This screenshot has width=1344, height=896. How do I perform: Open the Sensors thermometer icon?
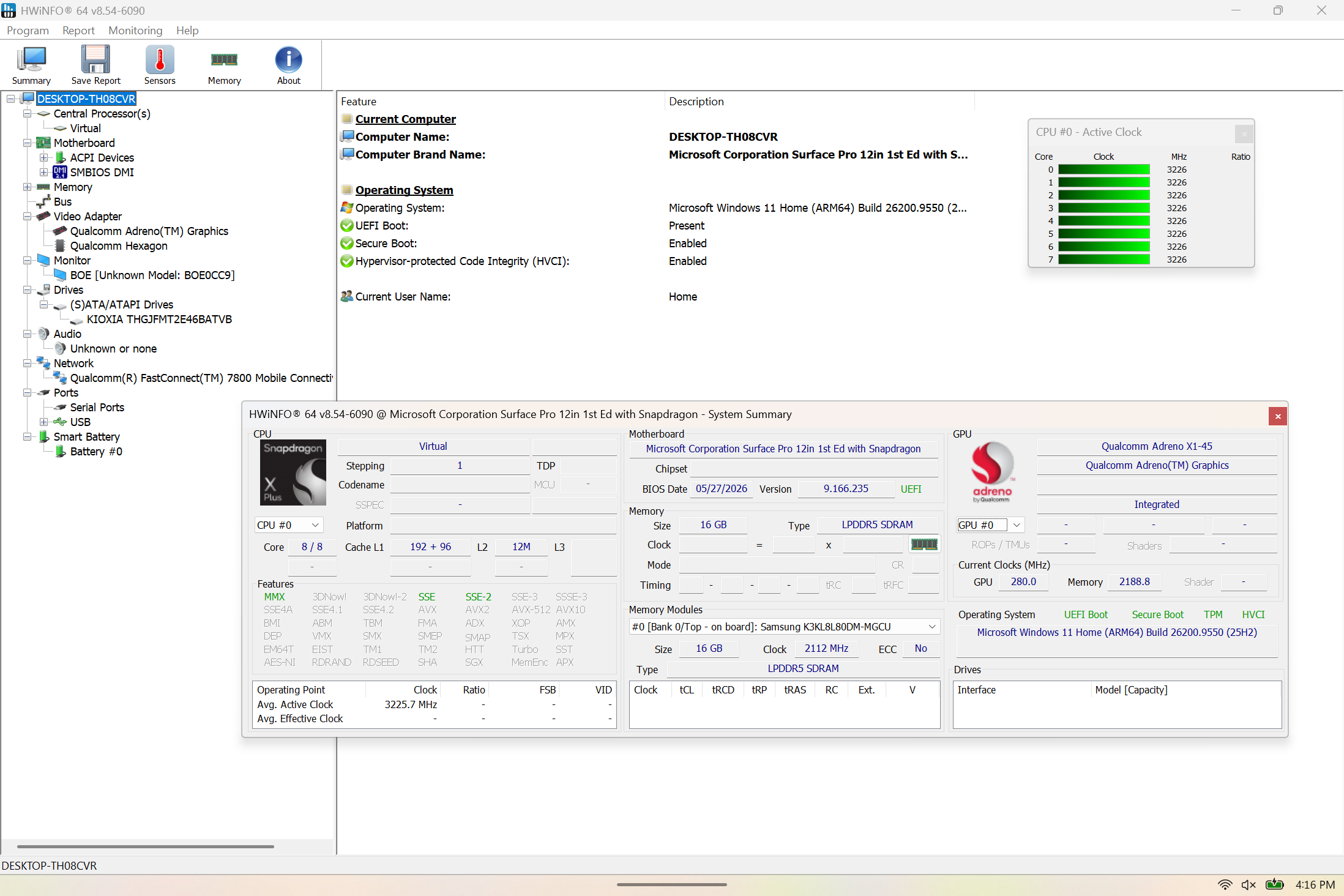[x=160, y=65]
